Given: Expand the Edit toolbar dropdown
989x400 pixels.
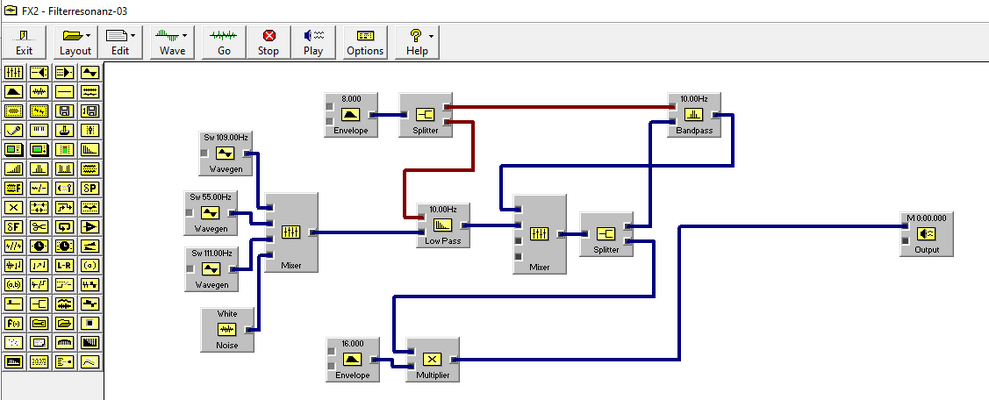Looking at the screenshot, I should click(x=132, y=35).
